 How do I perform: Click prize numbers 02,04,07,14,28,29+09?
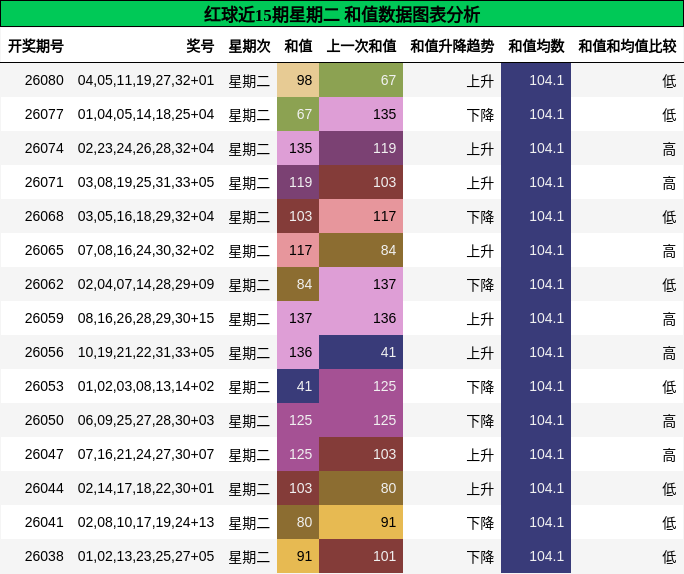[146, 284]
